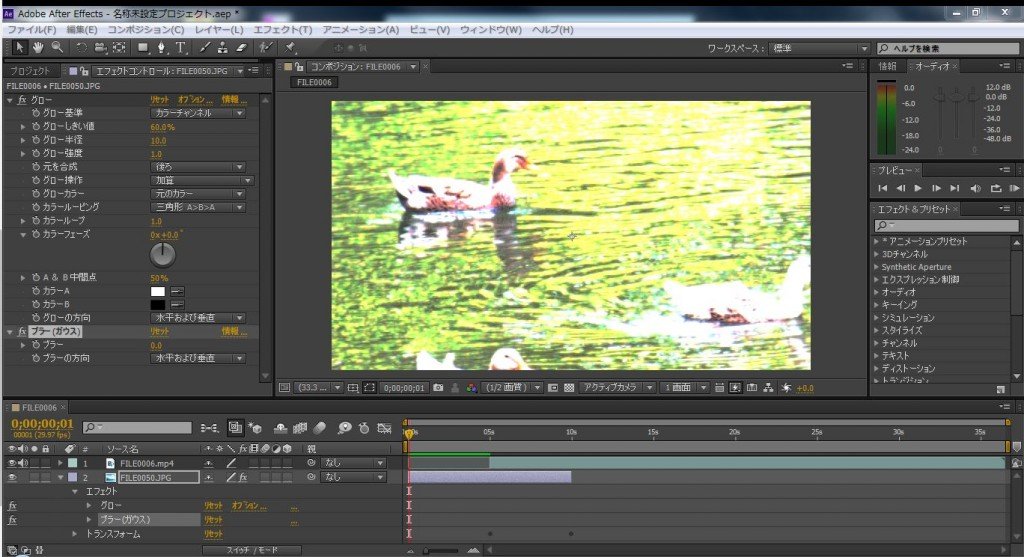Open the ファイル(F) menu
The image size is (1024, 557).
coord(31,29)
